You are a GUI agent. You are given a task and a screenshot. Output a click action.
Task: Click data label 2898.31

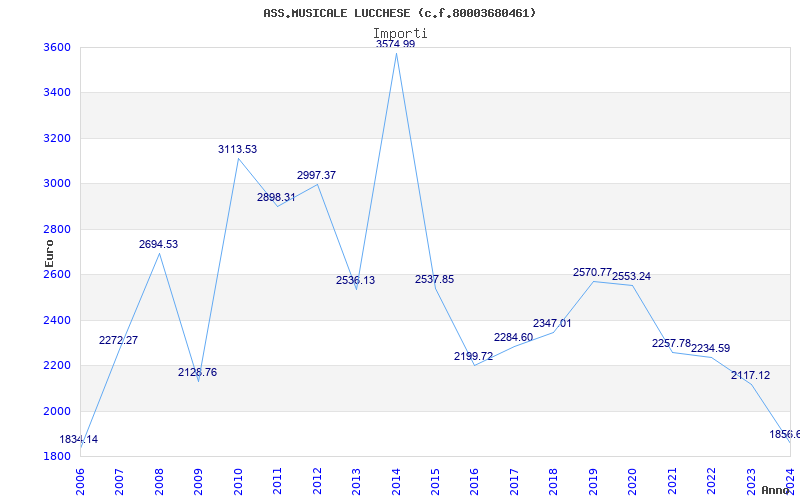(276, 197)
